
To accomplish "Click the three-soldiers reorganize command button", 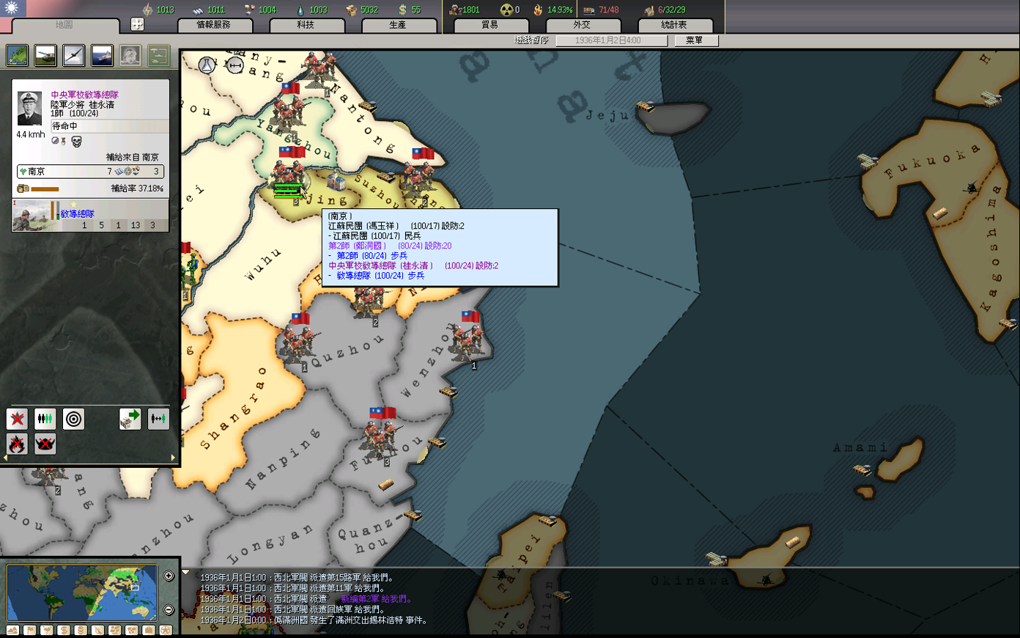I will coord(45,419).
